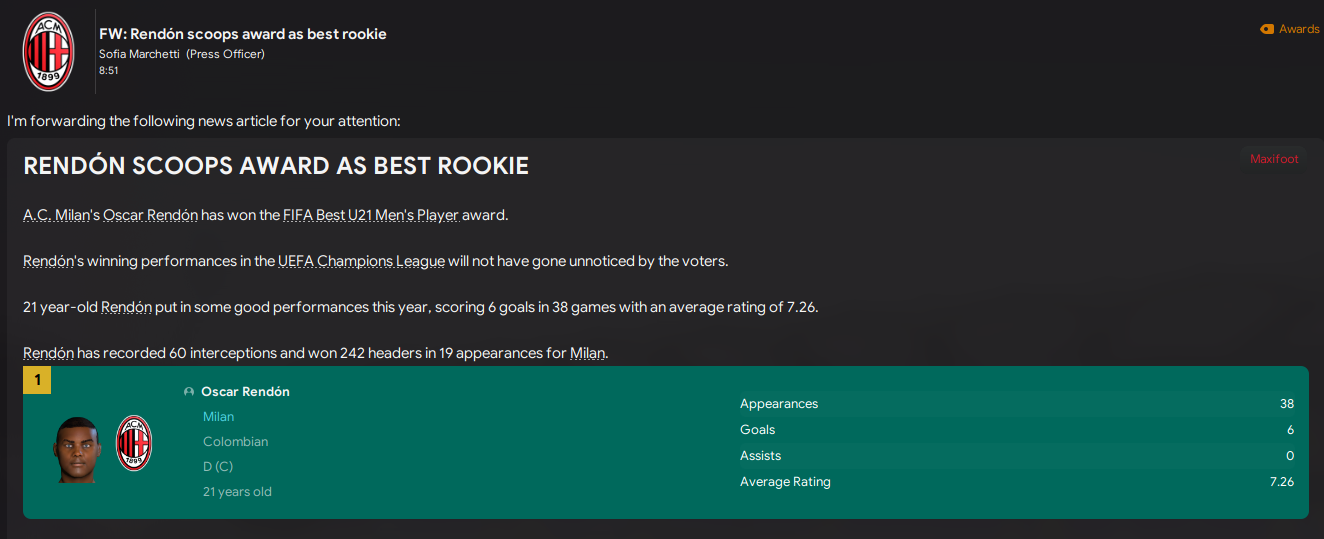The height and width of the screenshot is (539, 1324).
Task: Click the yellow rank 1 badge
Action: pyautogui.click(x=37, y=380)
